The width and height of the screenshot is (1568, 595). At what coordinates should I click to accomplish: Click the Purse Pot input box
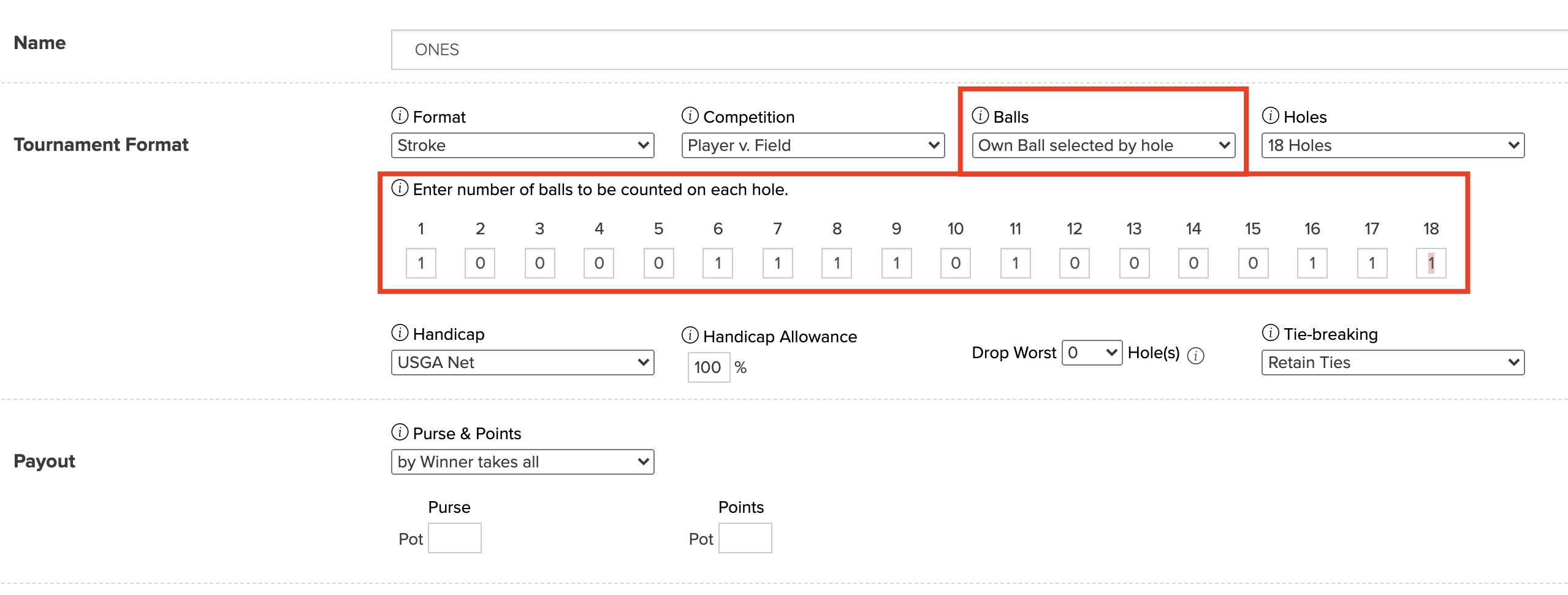point(455,538)
